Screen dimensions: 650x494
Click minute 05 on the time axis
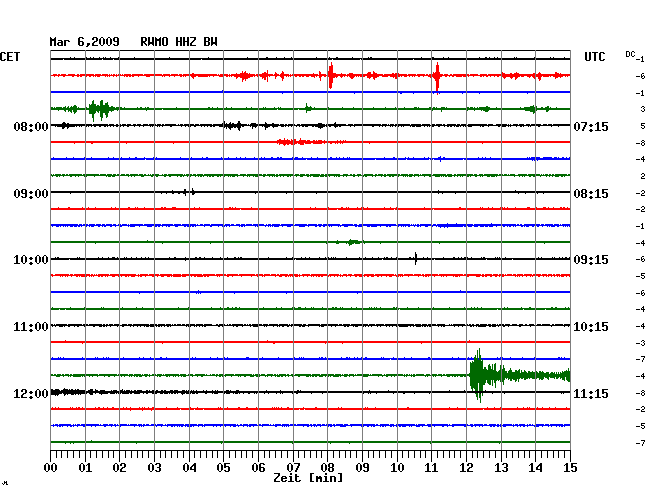tap(223, 468)
